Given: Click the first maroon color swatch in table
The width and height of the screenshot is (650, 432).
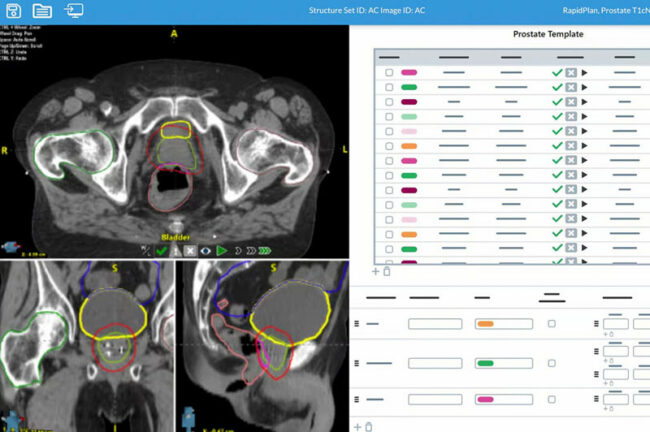Looking at the screenshot, I should click(409, 102).
